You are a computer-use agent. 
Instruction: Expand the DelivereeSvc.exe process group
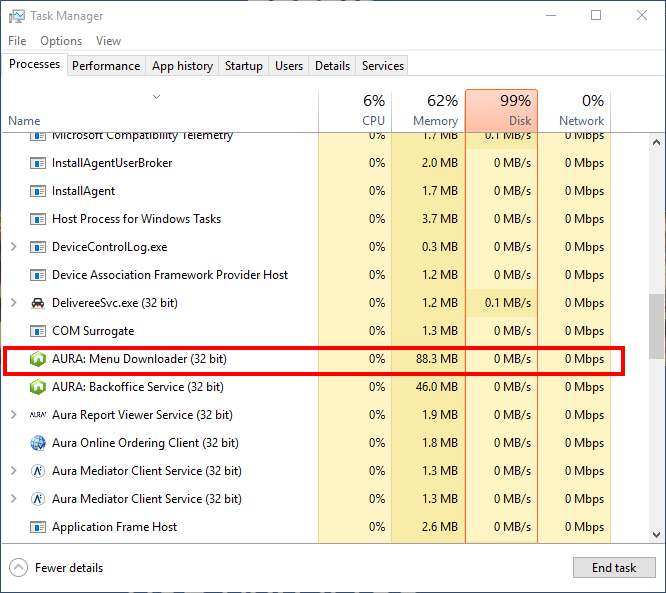(14, 303)
